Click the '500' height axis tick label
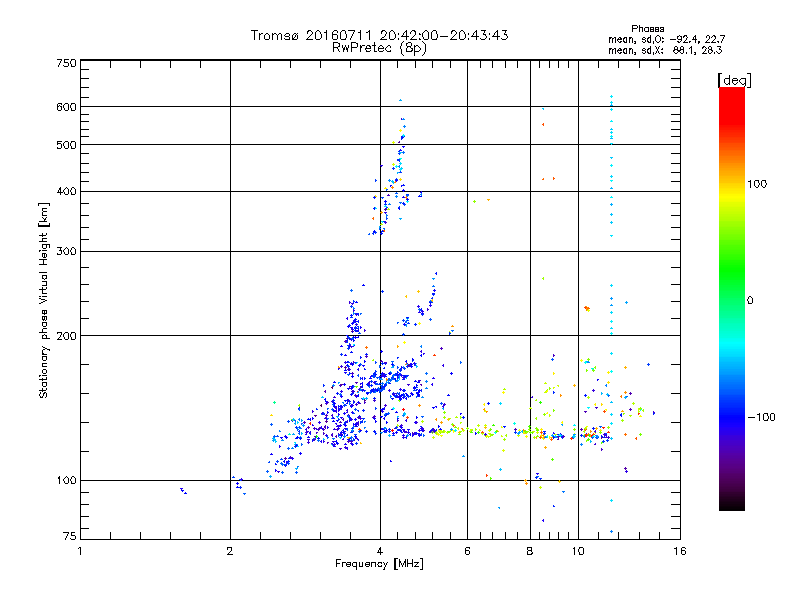This screenshot has width=800, height=600. (x=66, y=145)
